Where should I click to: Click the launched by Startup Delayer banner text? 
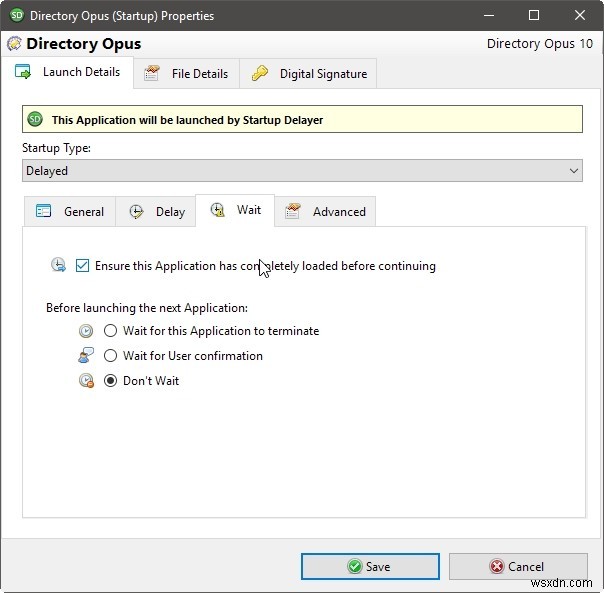point(187,120)
